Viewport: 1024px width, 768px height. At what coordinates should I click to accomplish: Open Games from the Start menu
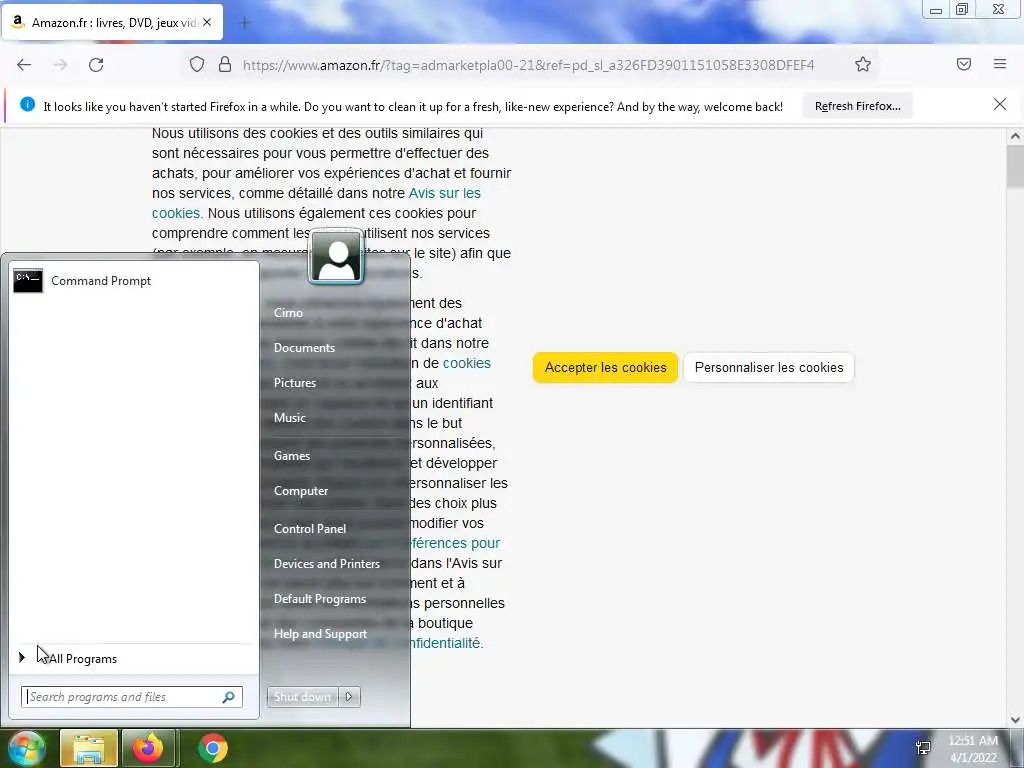pos(291,456)
